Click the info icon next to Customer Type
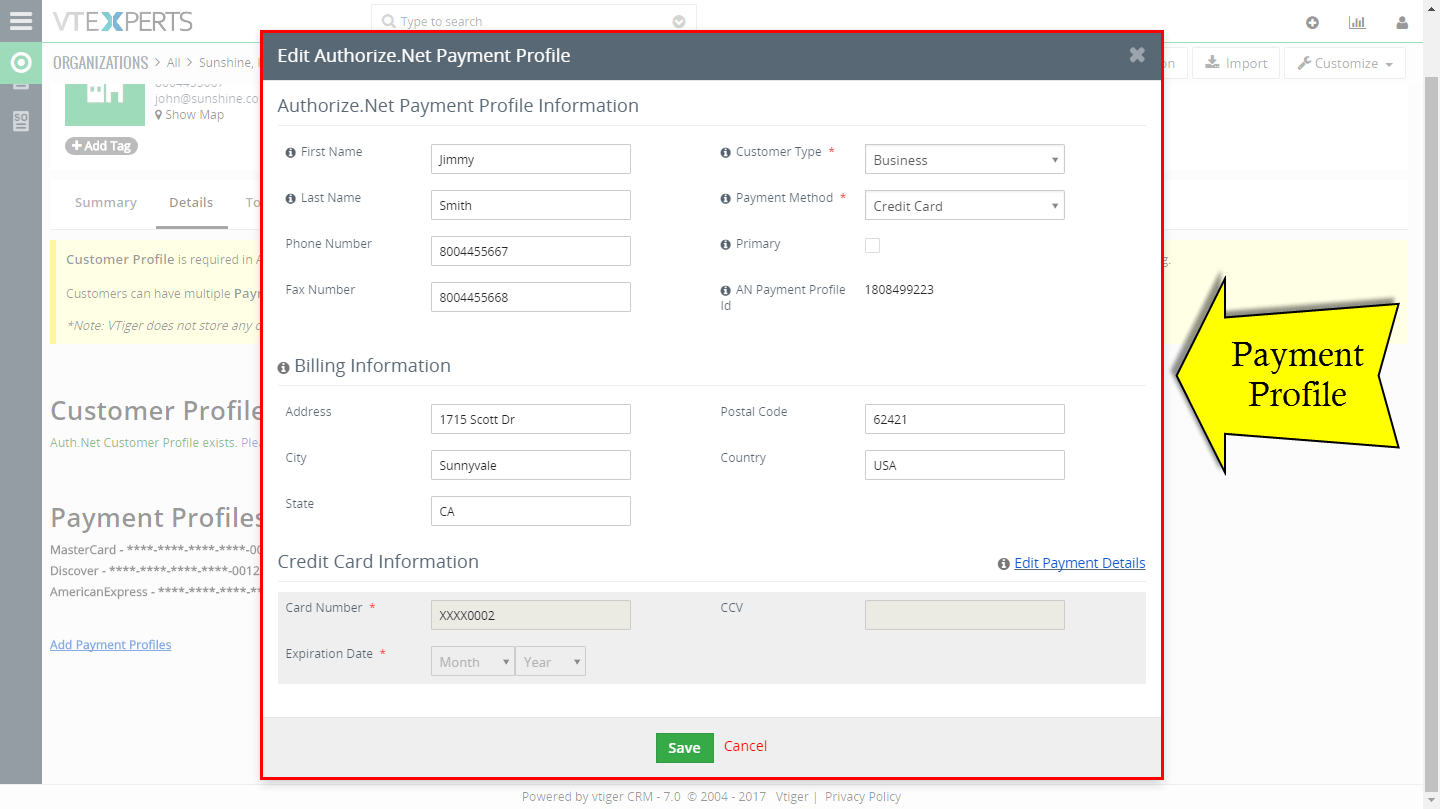 tap(725, 151)
